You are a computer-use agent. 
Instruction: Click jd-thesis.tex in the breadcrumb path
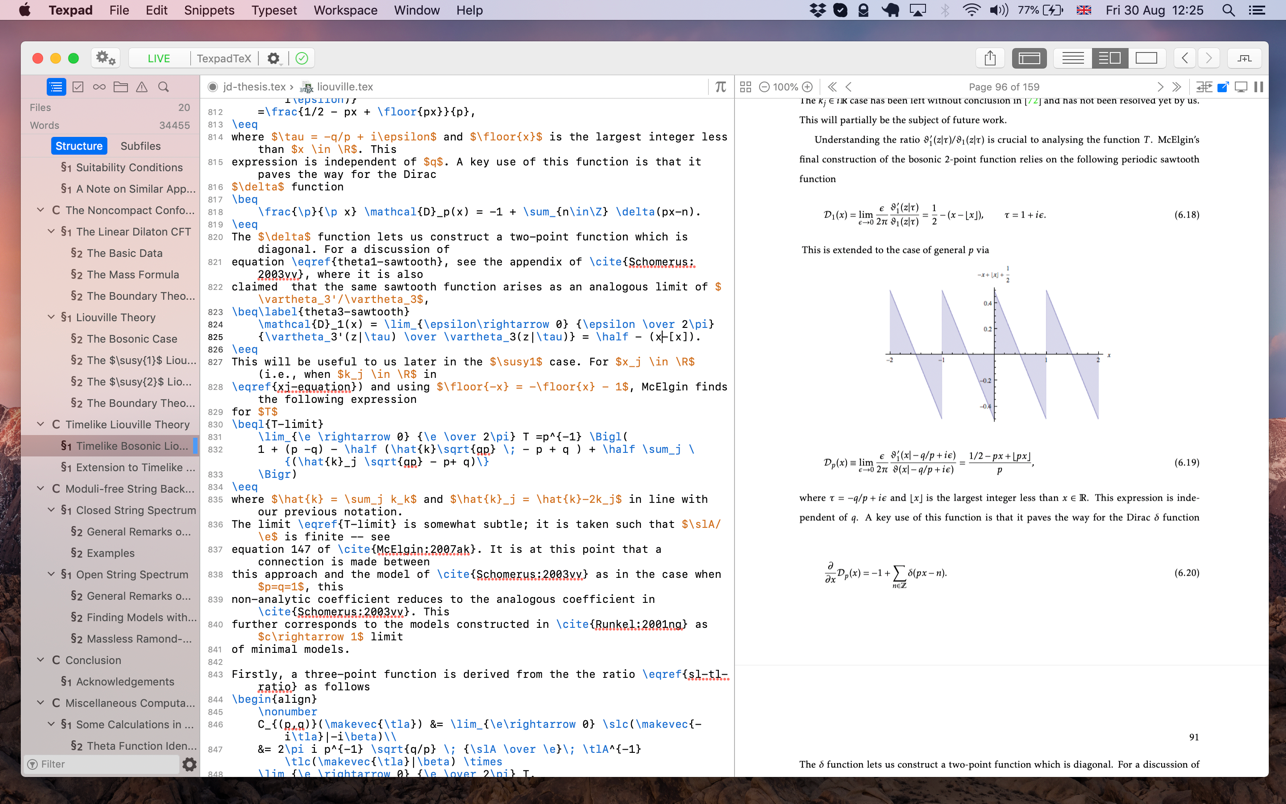click(254, 87)
